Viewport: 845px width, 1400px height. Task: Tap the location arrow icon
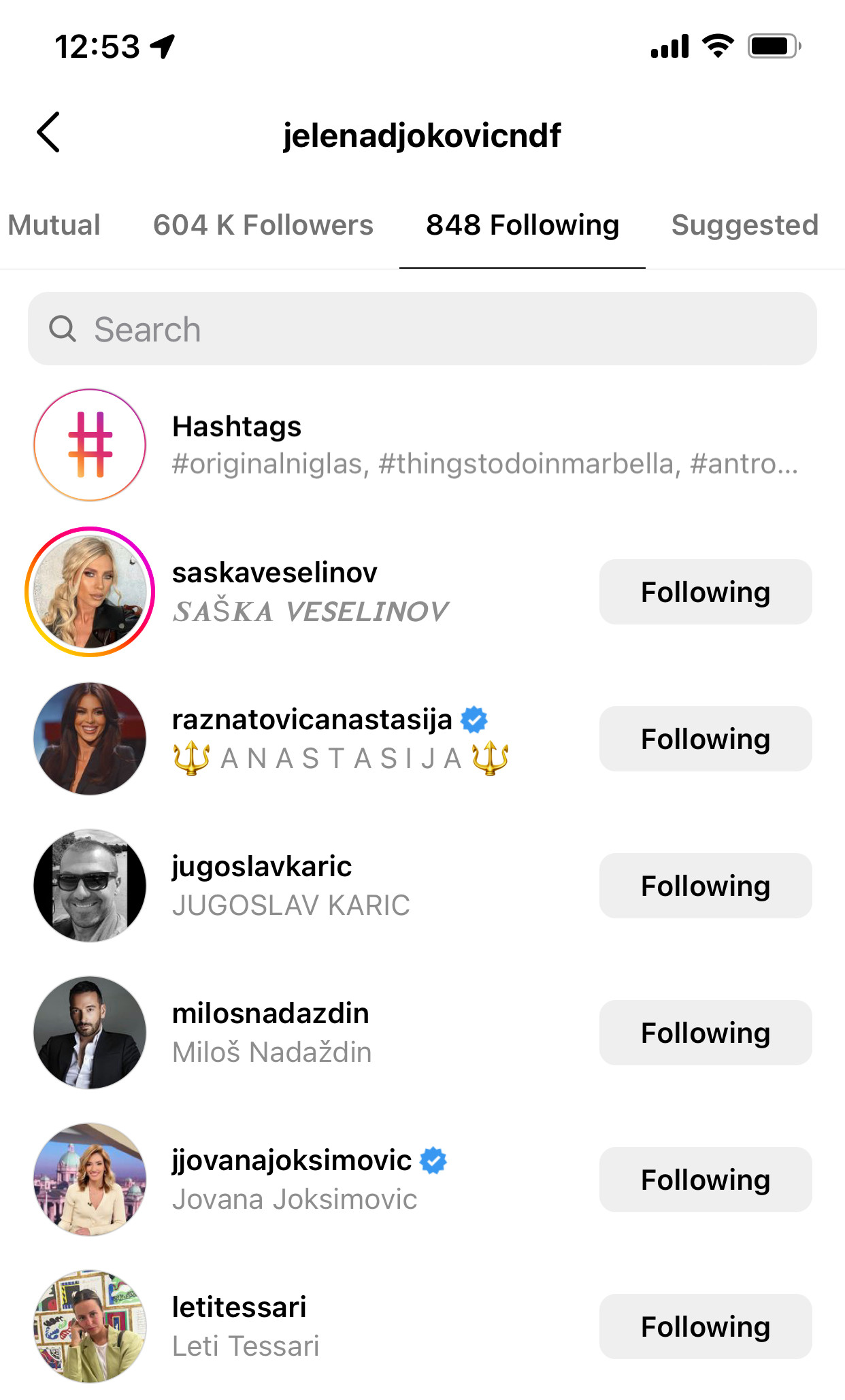(x=163, y=46)
